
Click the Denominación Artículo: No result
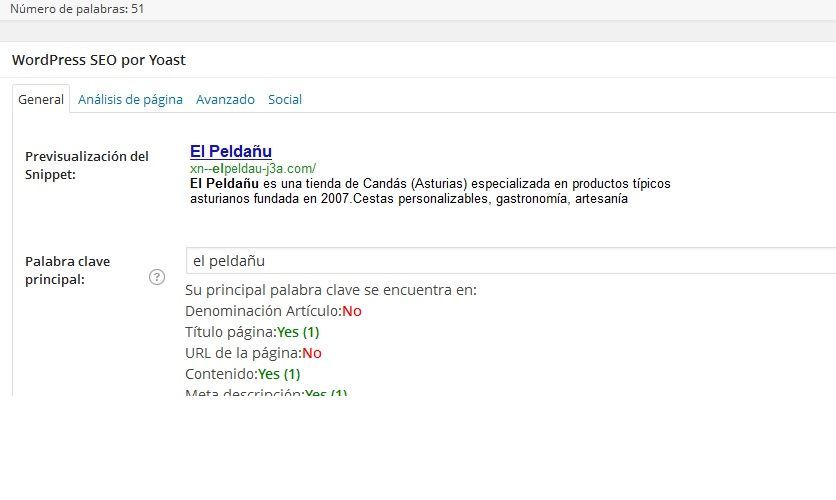tap(273, 311)
